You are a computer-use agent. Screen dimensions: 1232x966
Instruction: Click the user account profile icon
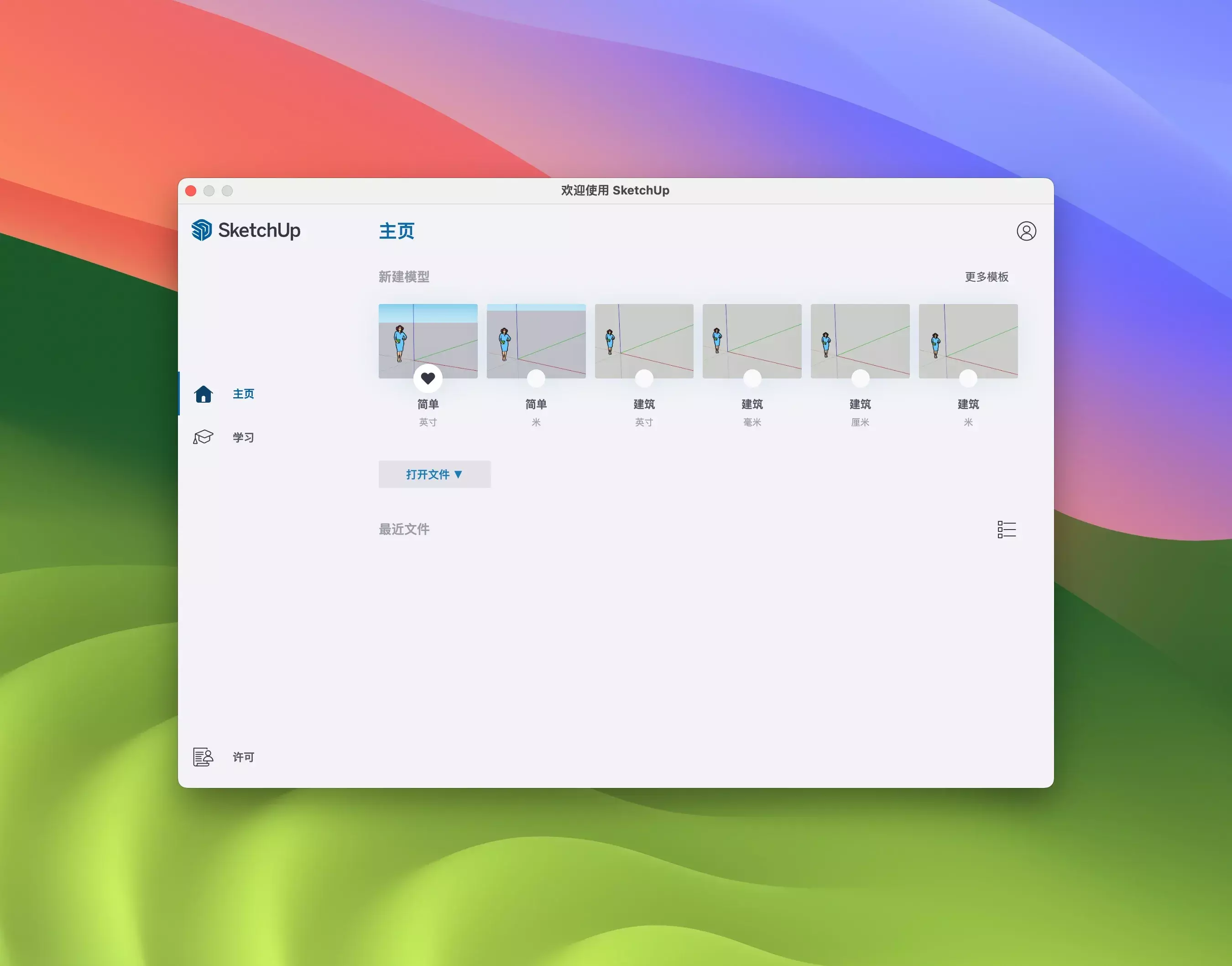(1026, 231)
